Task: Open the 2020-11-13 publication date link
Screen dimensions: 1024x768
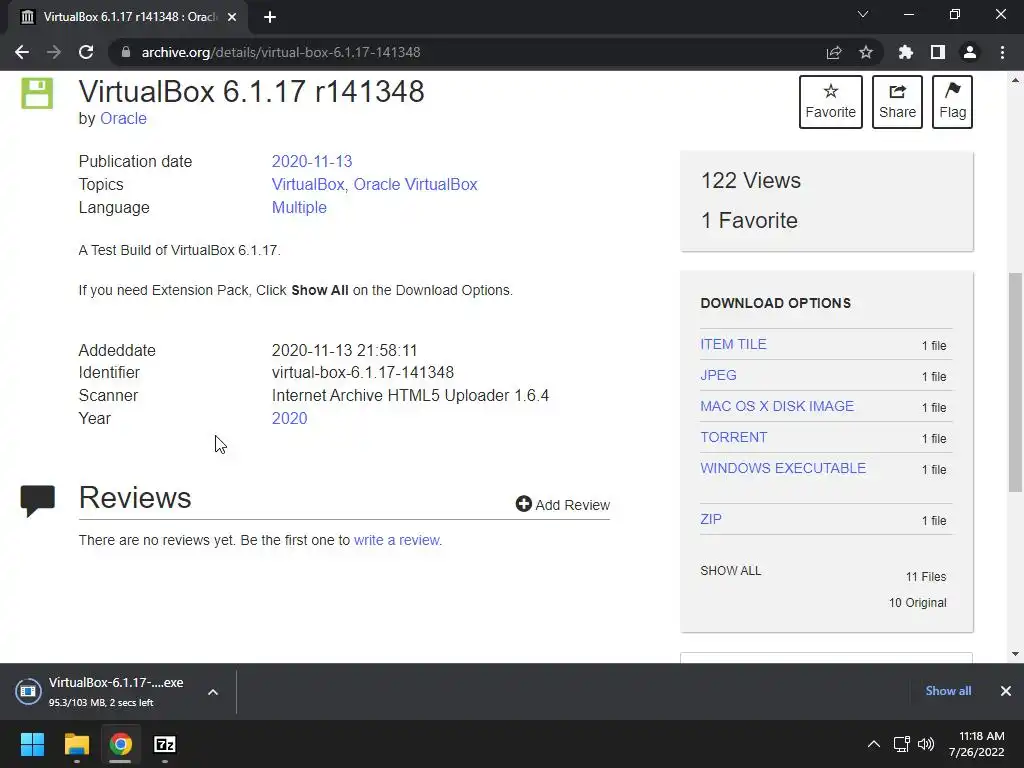Action: [312, 161]
